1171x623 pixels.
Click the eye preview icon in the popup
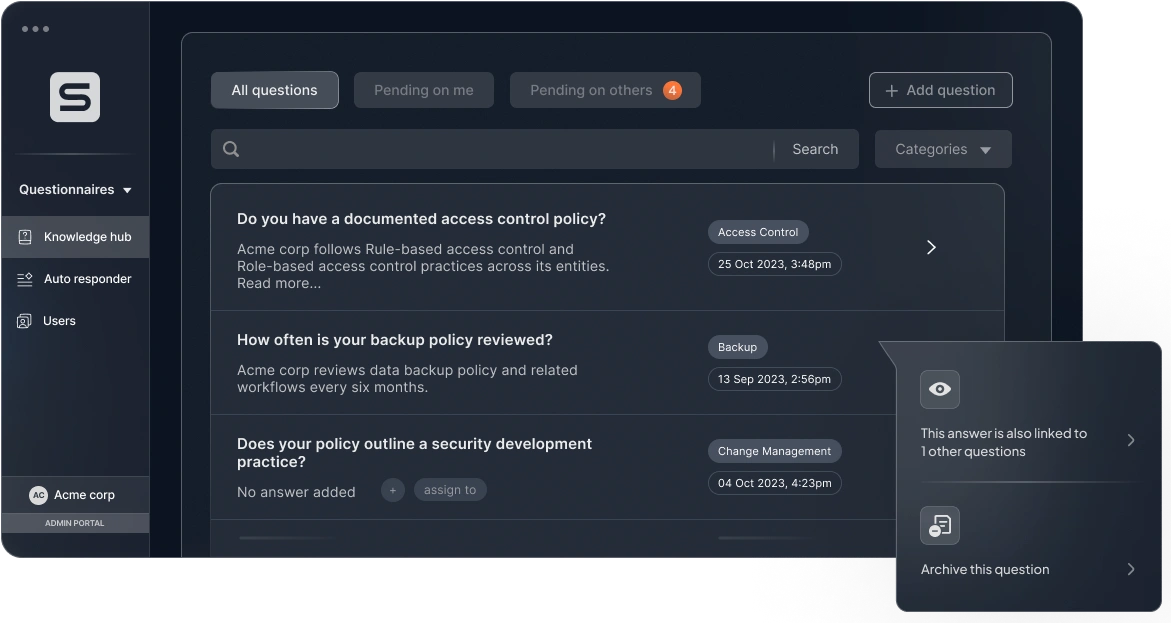[x=939, y=389]
